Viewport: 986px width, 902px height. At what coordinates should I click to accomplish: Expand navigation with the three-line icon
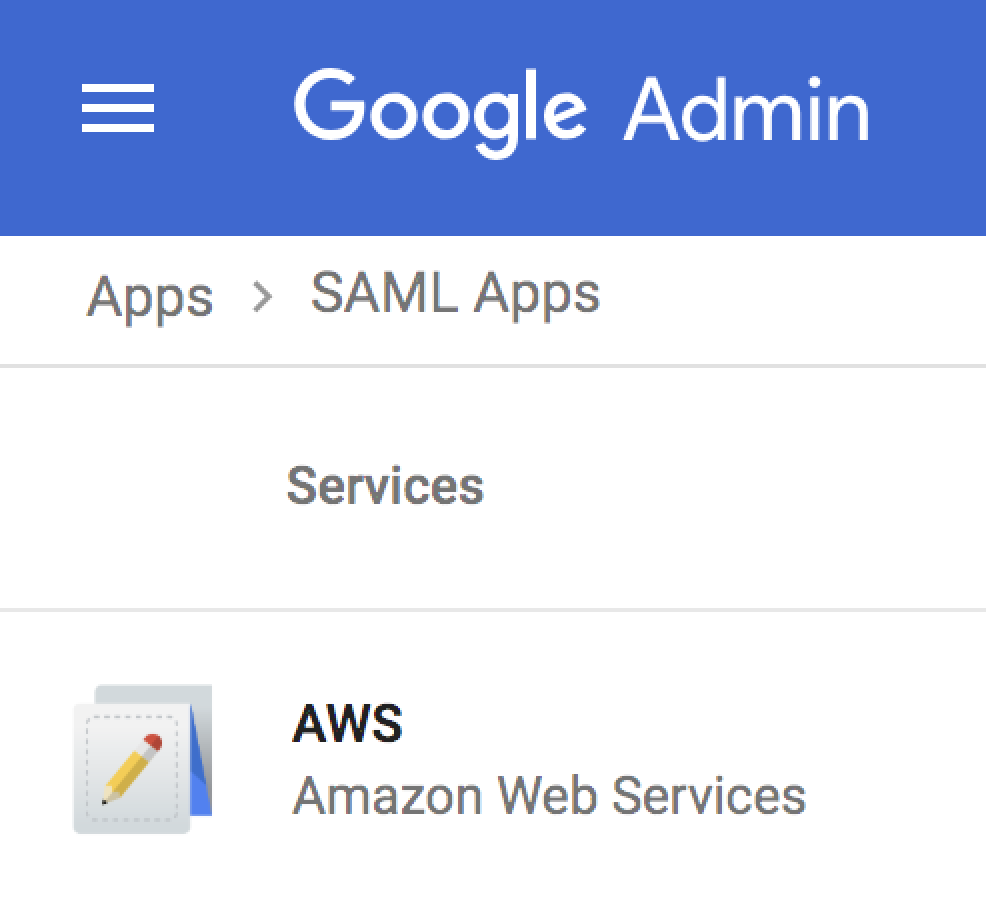click(118, 109)
